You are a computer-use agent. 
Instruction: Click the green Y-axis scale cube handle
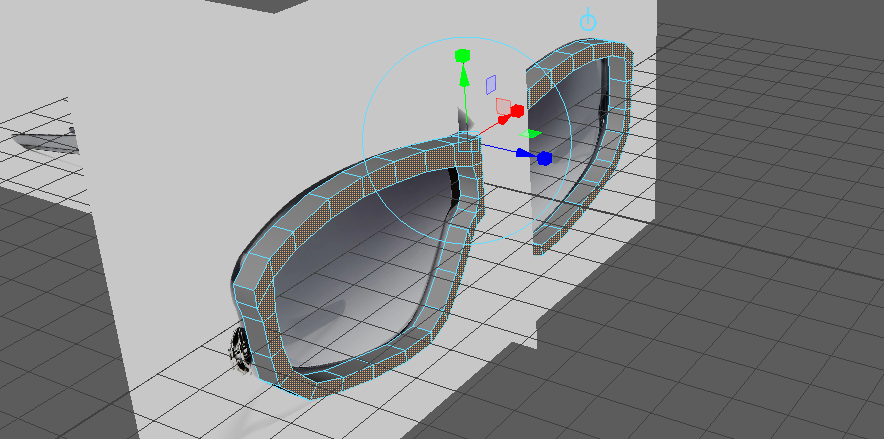pos(462,53)
